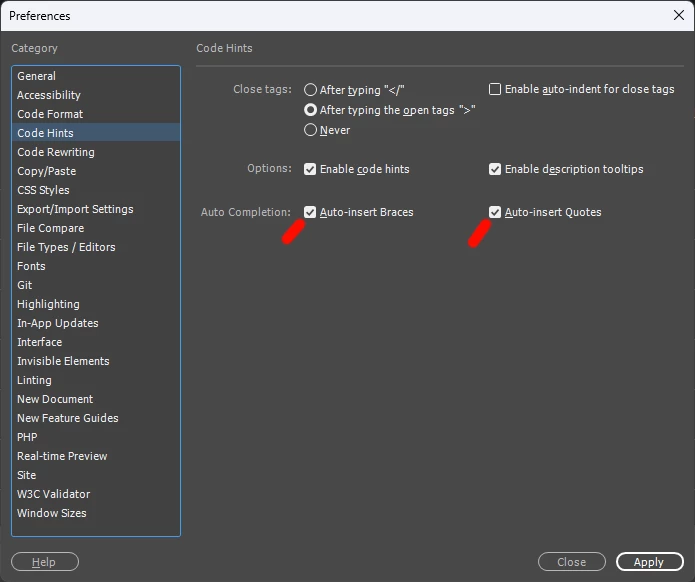Open Highlighting preferences
695x582 pixels.
tap(96, 304)
